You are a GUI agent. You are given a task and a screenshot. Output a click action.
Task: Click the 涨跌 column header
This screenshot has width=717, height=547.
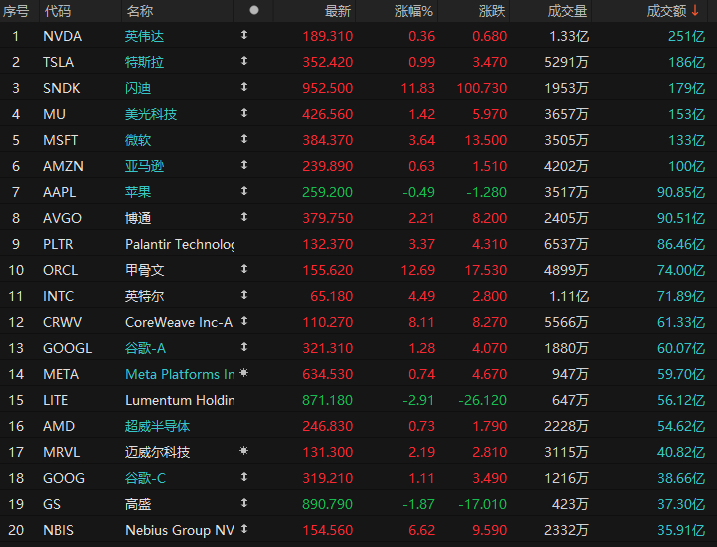click(x=492, y=11)
